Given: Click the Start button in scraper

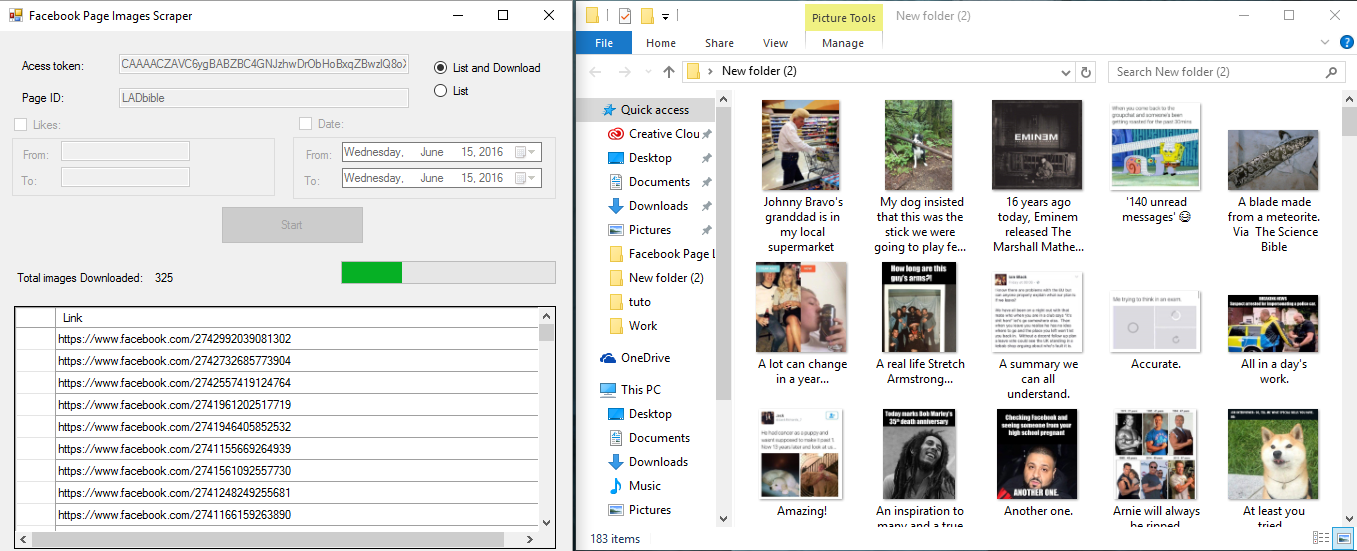Looking at the screenshot, I should point(291,225).
